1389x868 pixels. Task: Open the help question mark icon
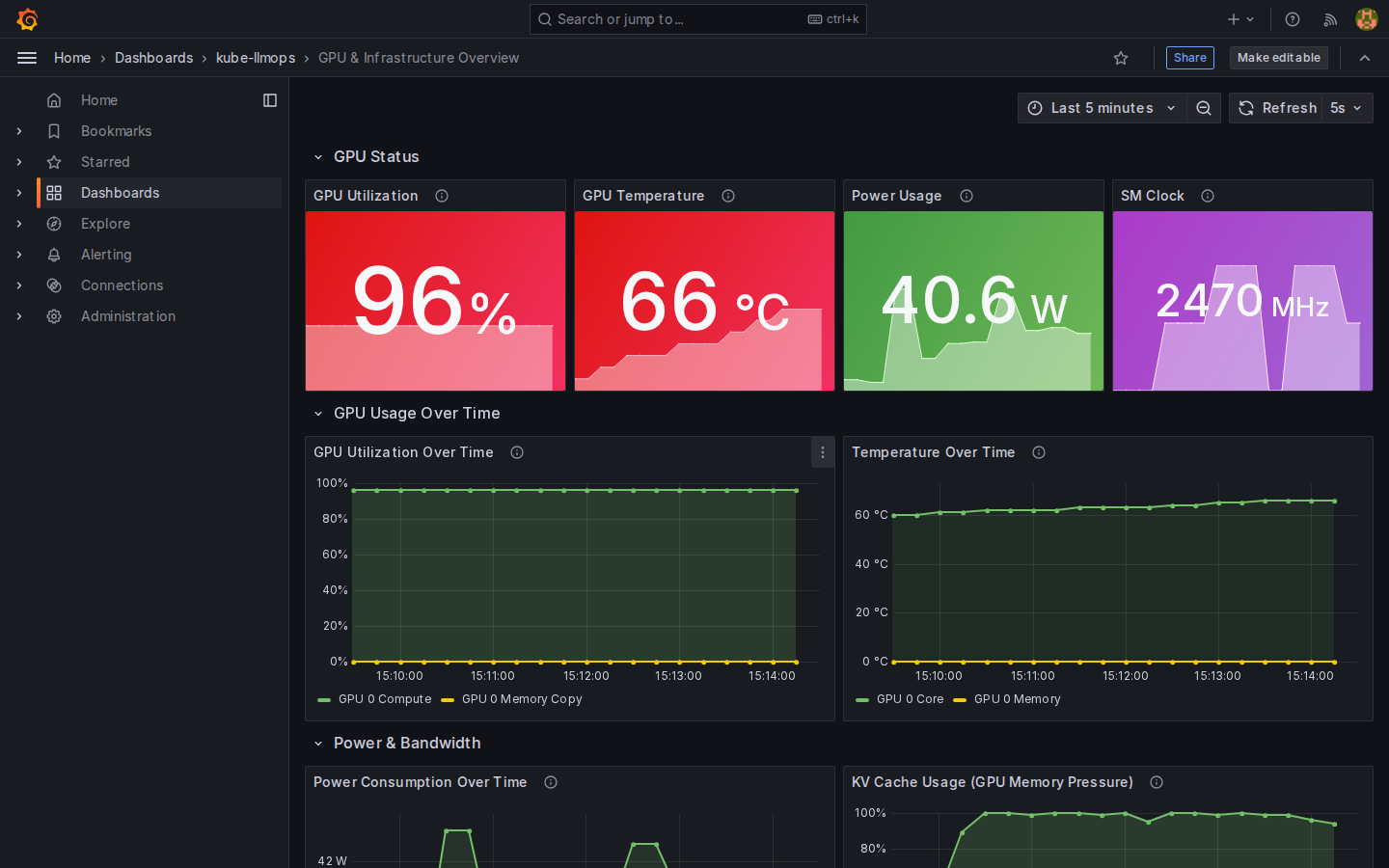(x=1293, y=19)
